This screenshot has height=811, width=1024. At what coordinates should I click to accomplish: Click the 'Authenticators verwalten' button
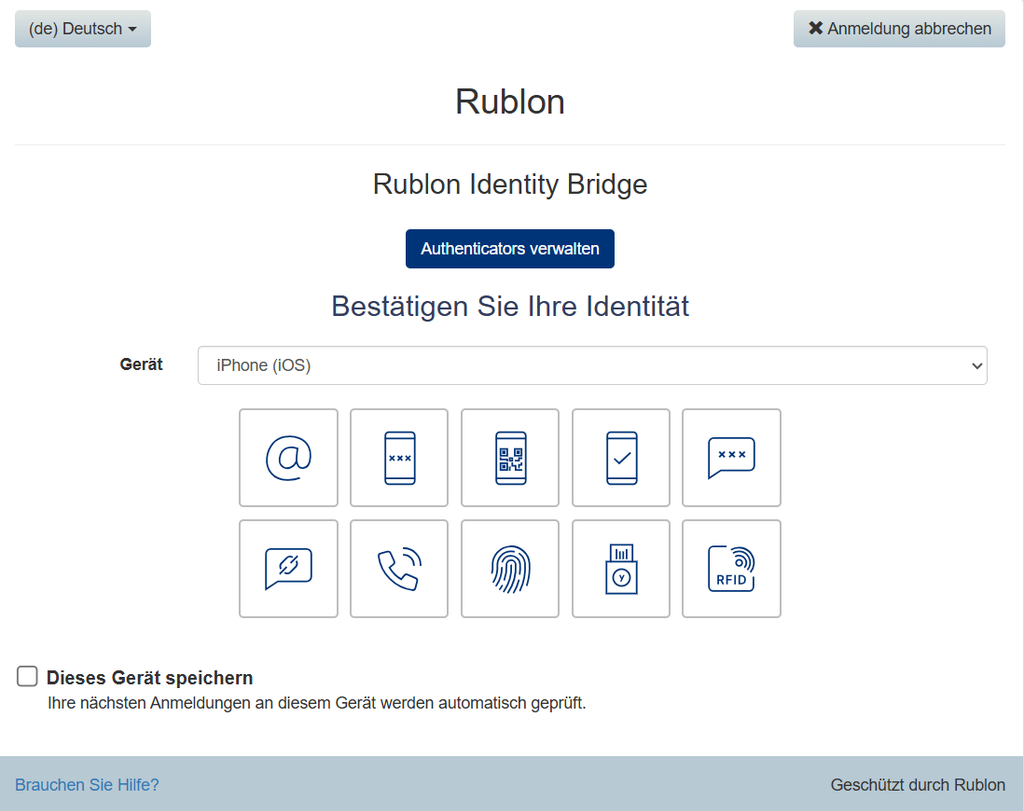510,249
